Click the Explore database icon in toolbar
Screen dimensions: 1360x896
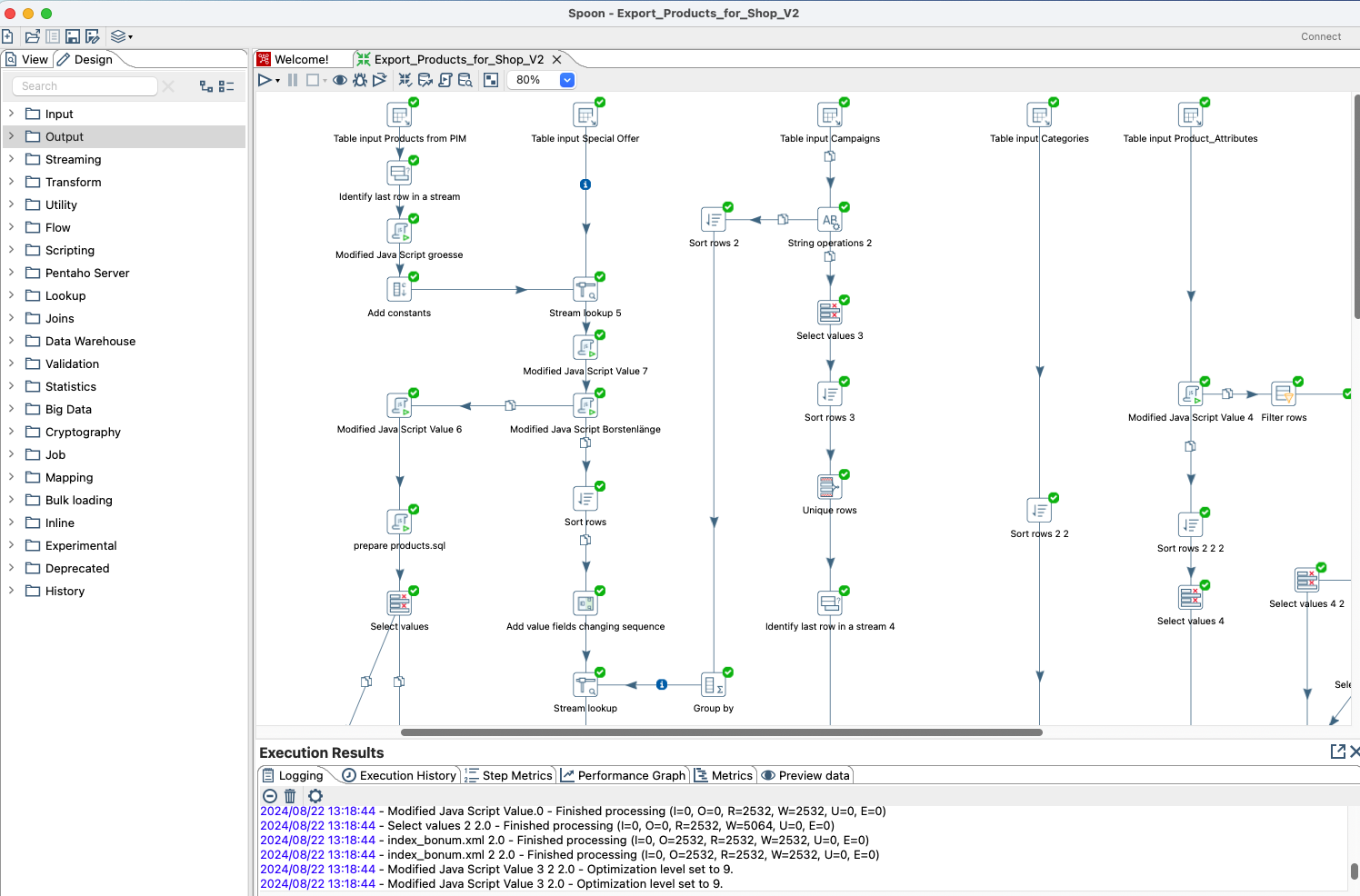tap(465, 80)
